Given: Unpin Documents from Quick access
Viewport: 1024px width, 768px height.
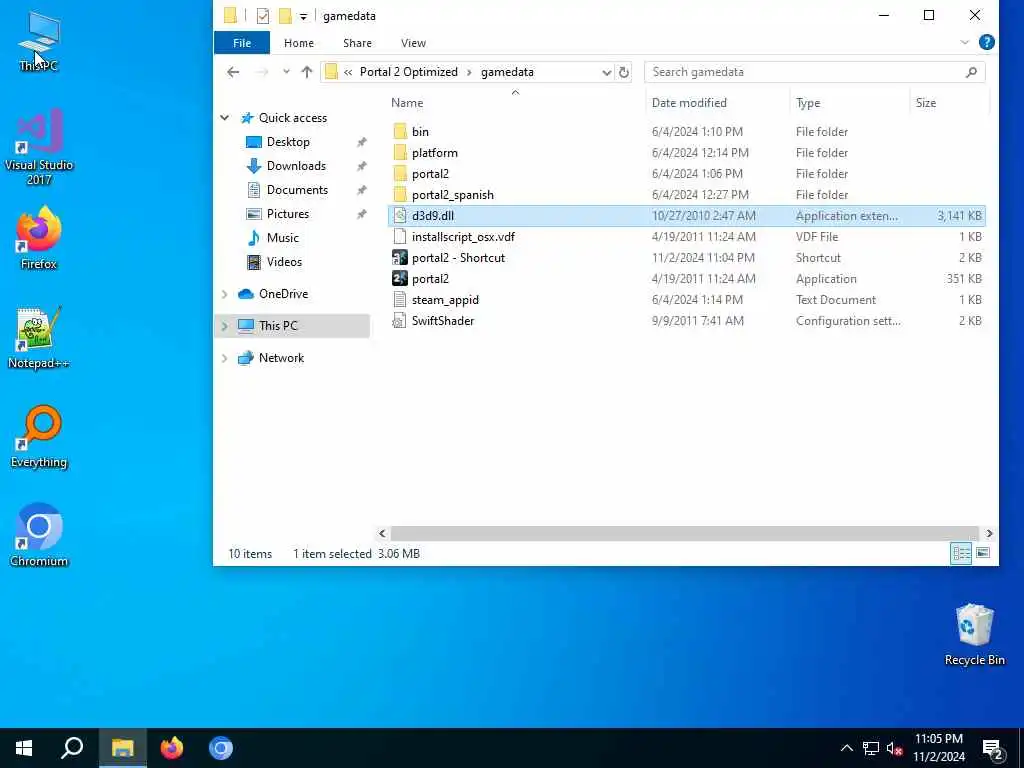Looking at the screenshot, I should (361, 190).
